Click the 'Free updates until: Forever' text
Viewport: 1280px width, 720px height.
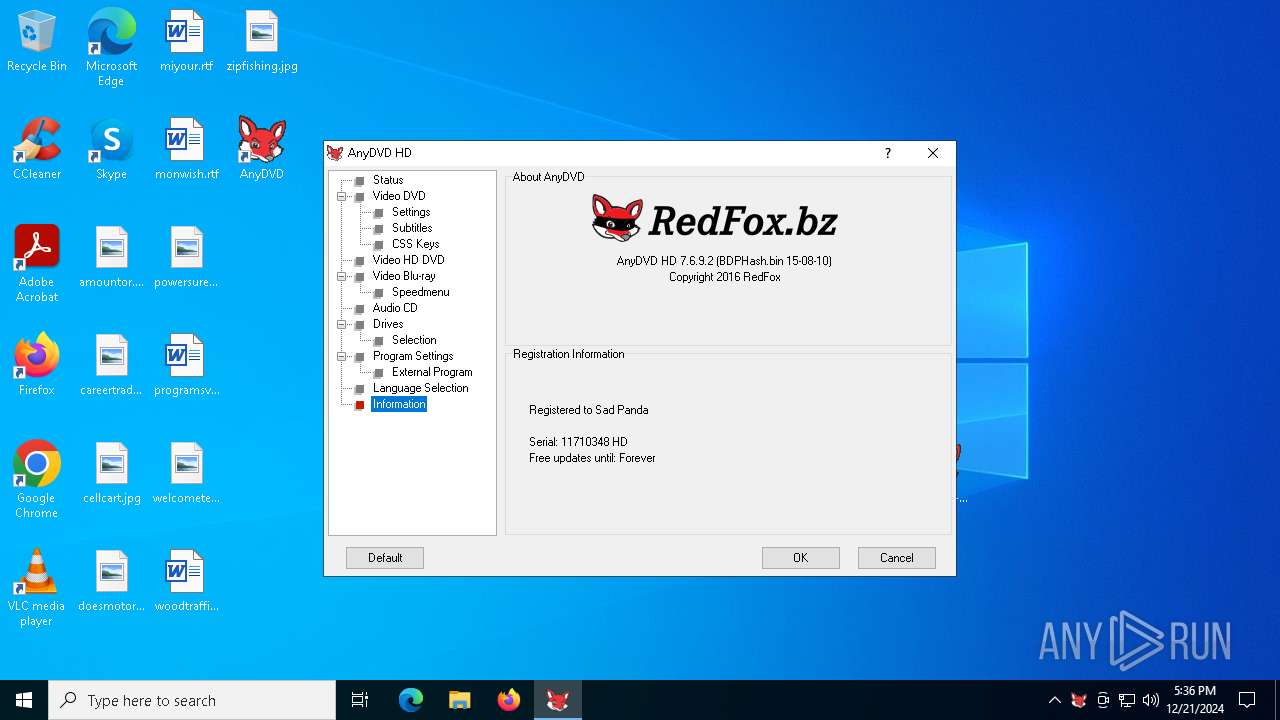[x=592, y=458]
